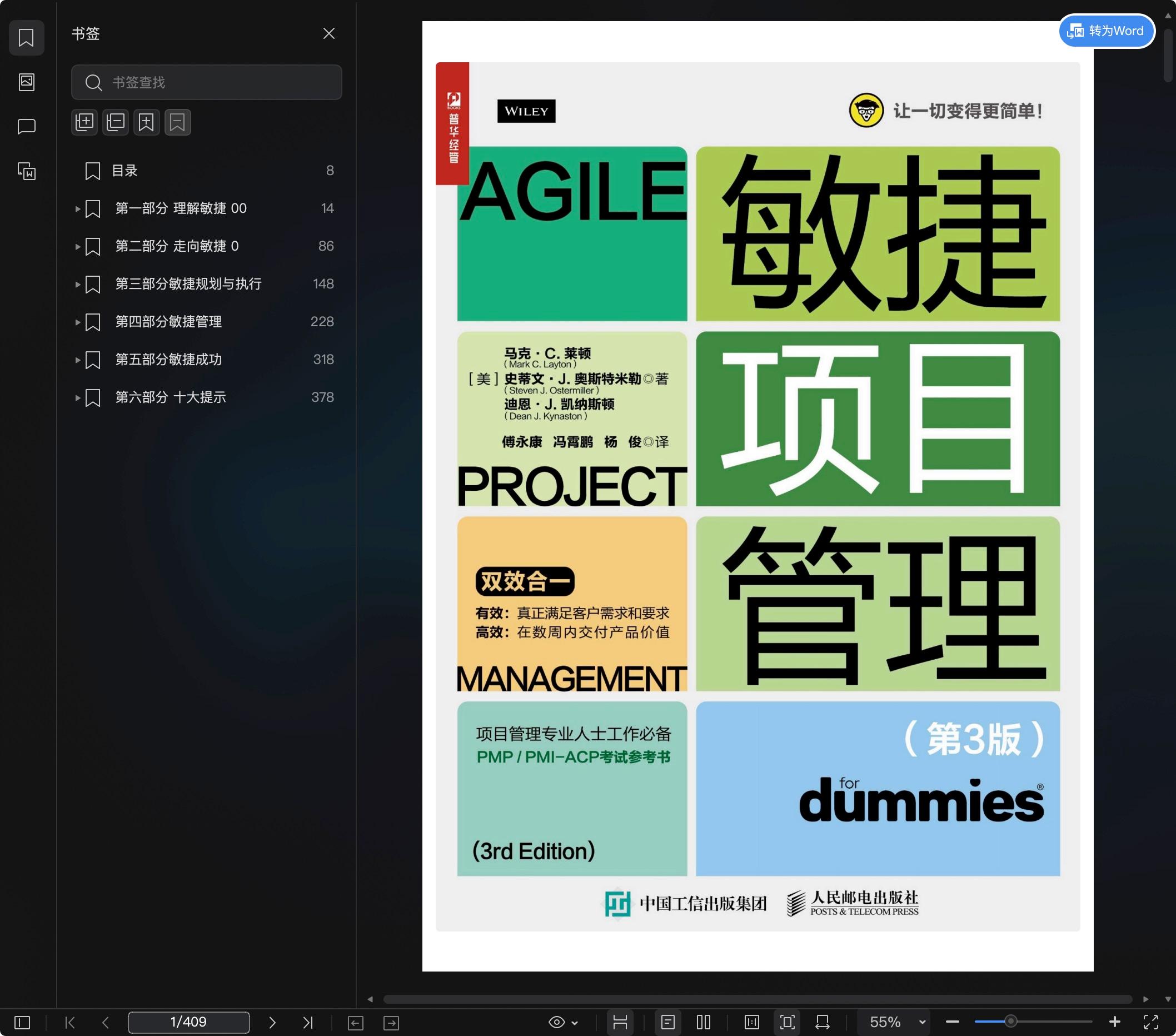
Task: Expand 第五部分敏捷成功 bookmark
Action: 78,360
